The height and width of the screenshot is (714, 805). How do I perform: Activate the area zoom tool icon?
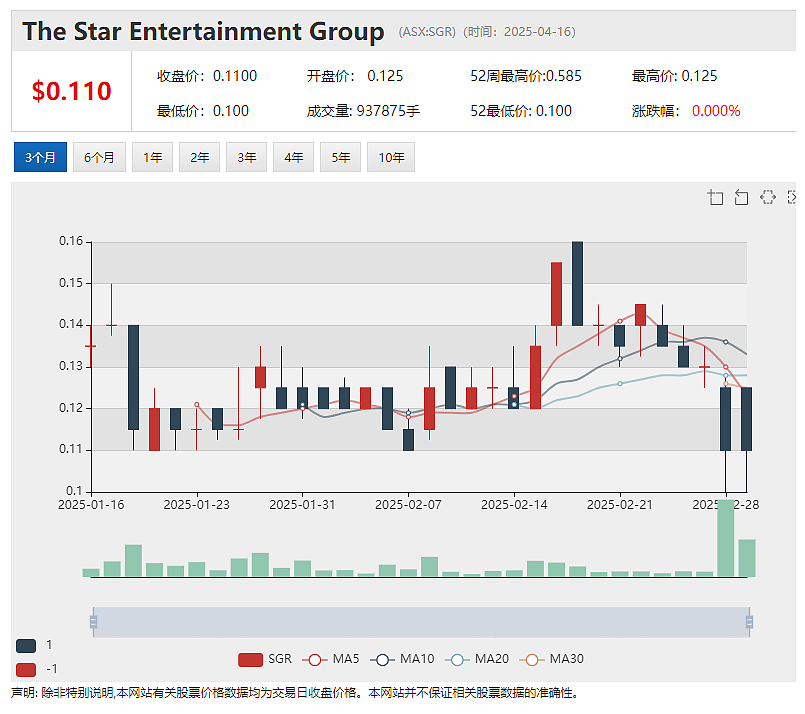pos(715,197)
